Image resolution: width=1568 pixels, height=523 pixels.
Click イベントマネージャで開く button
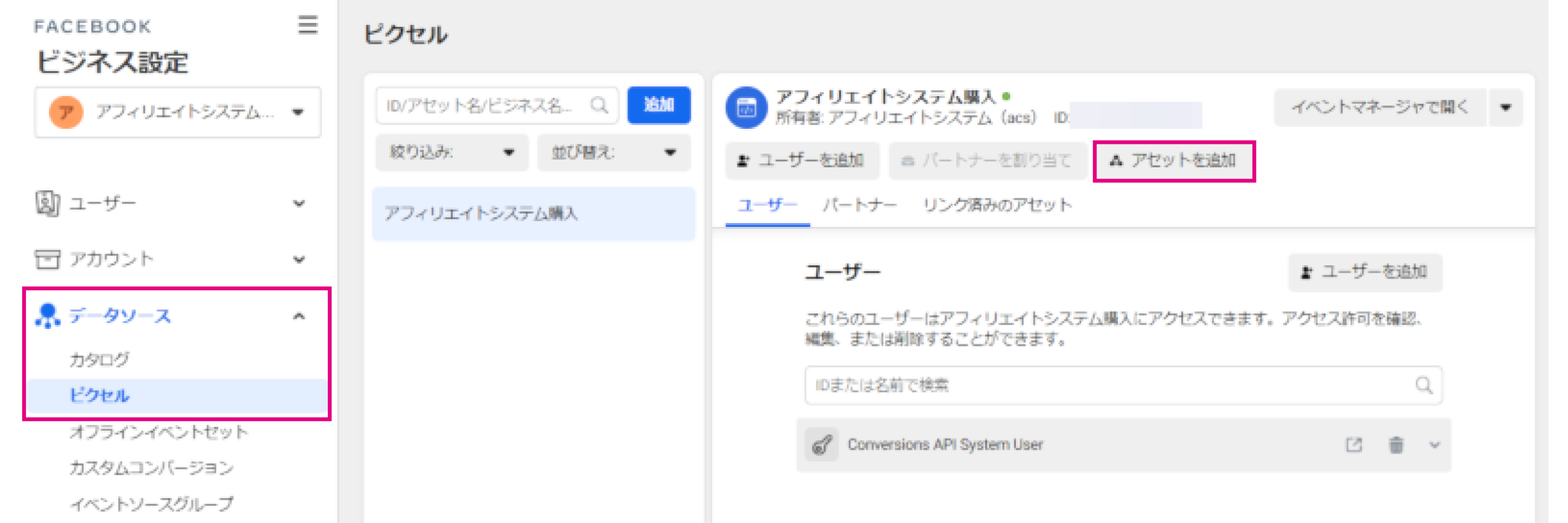tap(1380, 107)
